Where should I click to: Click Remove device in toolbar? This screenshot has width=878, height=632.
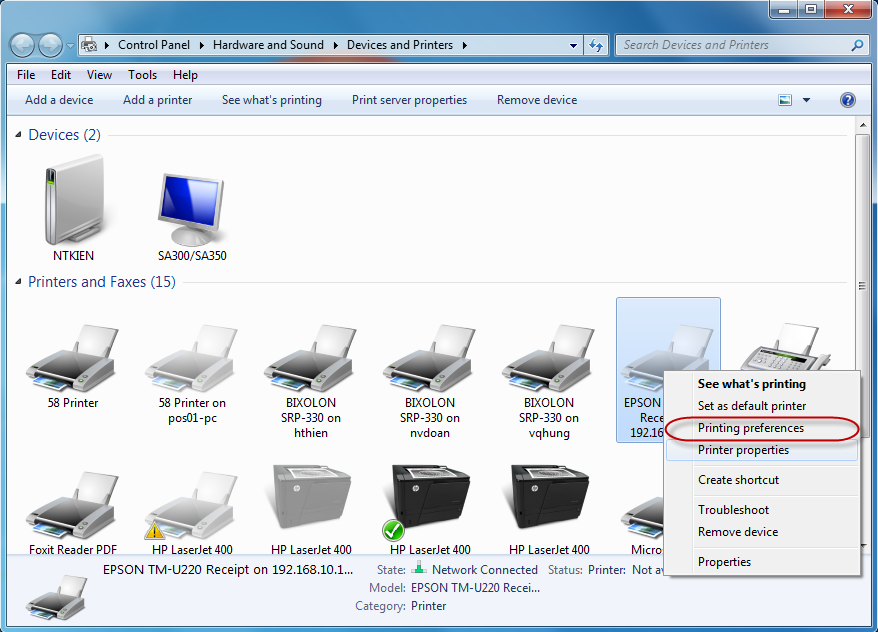pyautogui.click(x=537, y=100)
